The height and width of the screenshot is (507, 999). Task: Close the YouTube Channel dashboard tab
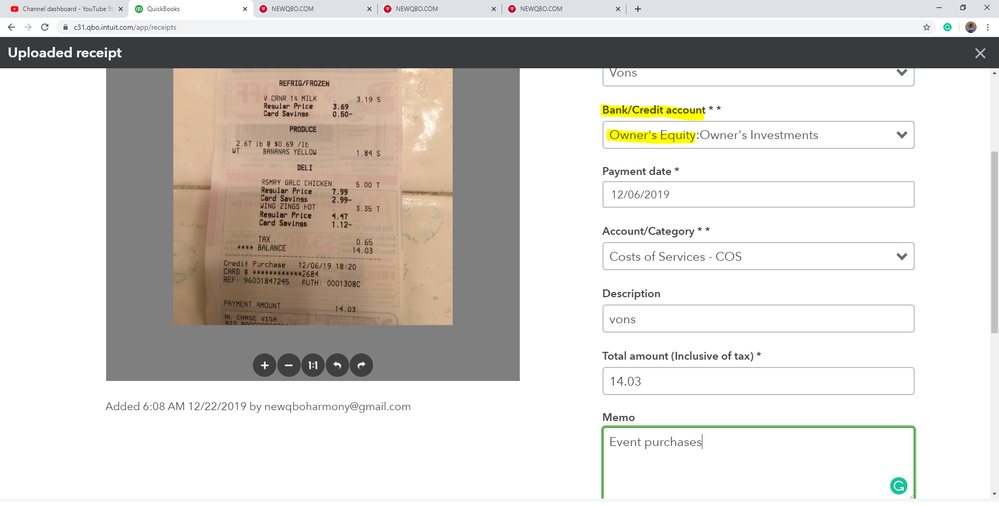click(120, 9)
